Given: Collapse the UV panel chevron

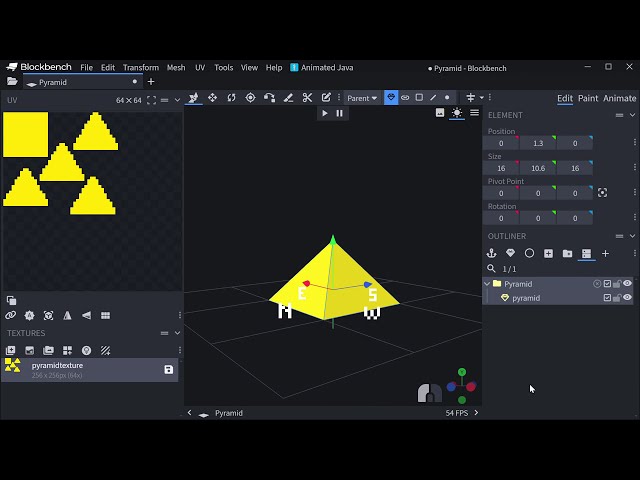Looking at the screenshot, I should coord(177,100).
